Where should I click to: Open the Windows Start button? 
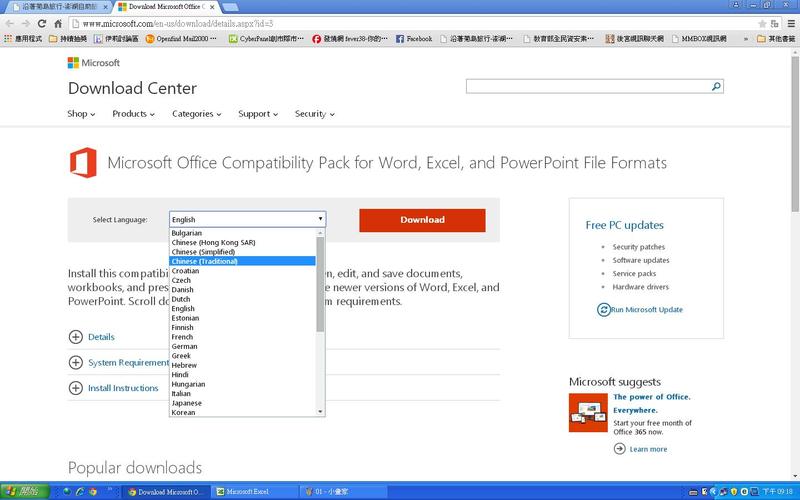click(25, 492)
